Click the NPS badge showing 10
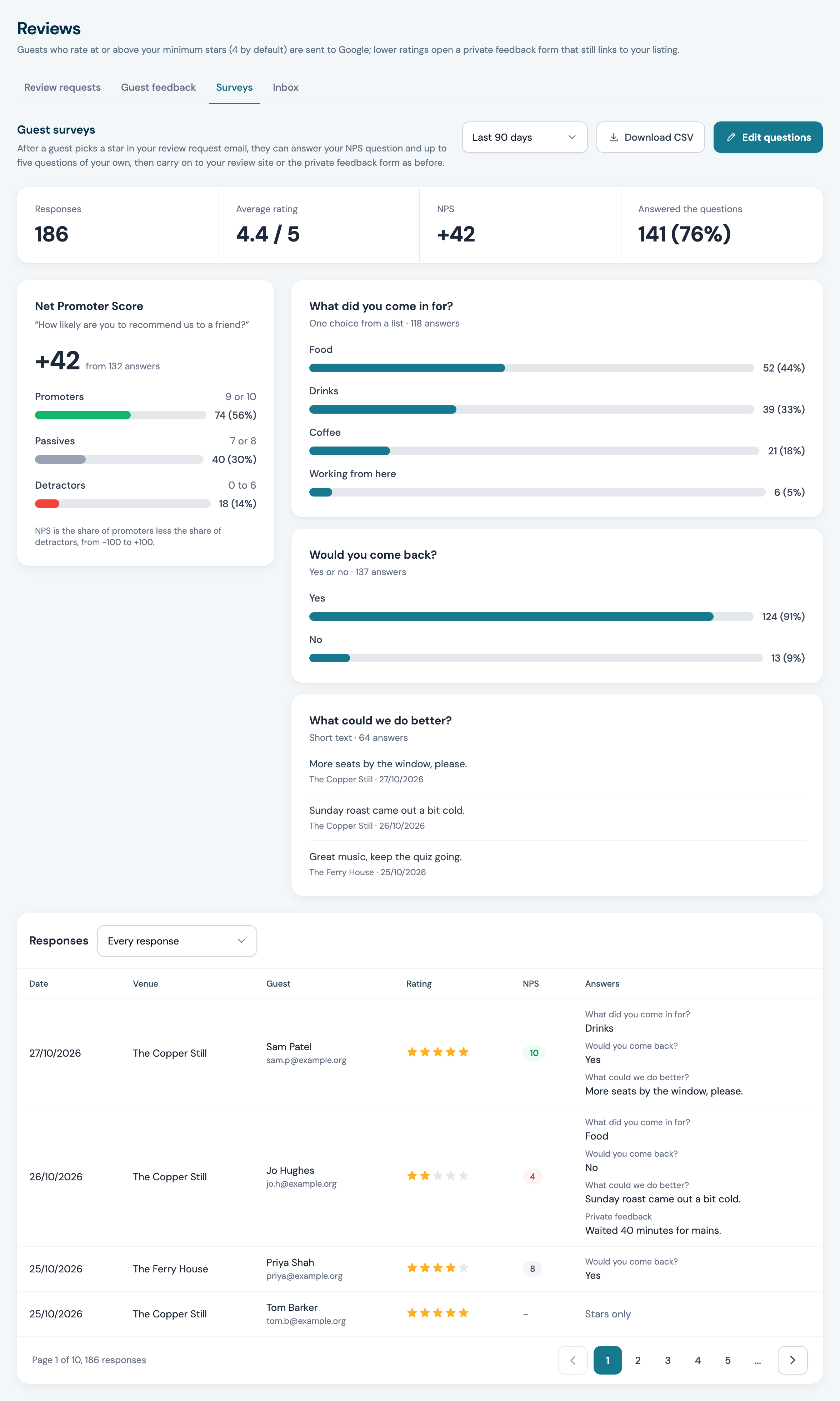The width and height of the screenshot is (840, 1401). (x=534, y=1053)
